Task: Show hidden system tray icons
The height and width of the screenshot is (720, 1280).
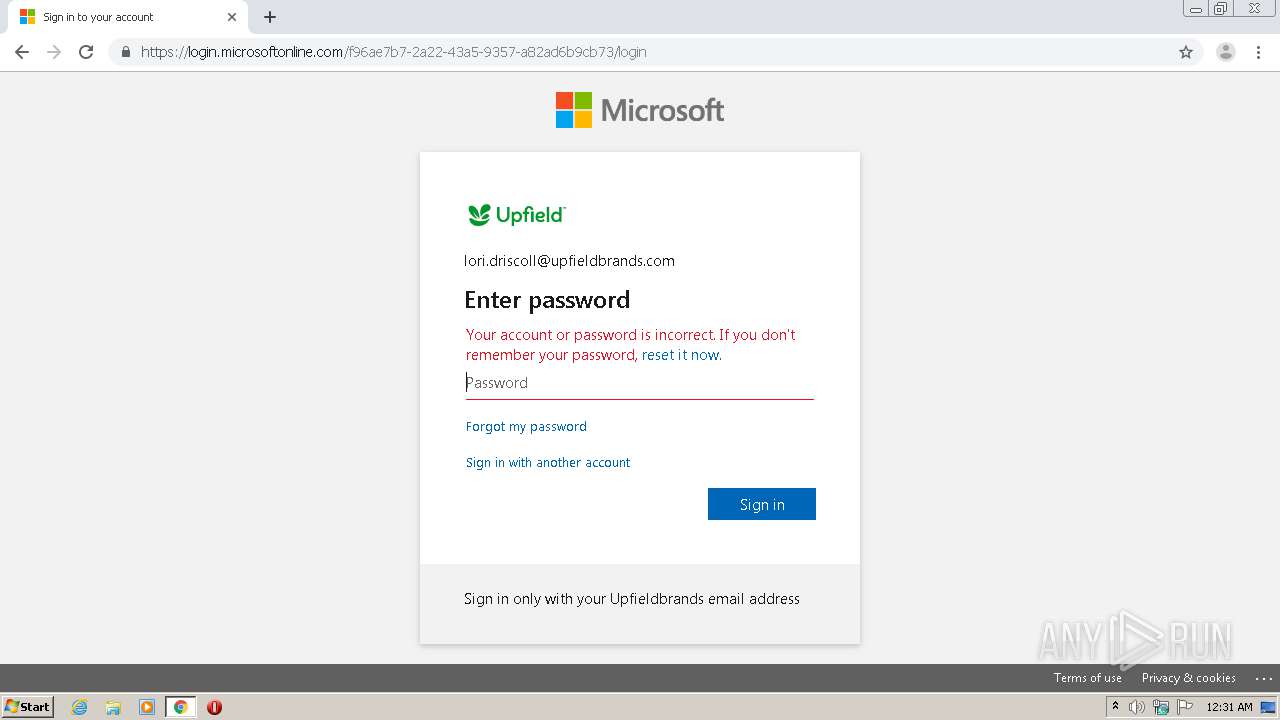Action: (x=1115, y=706)
